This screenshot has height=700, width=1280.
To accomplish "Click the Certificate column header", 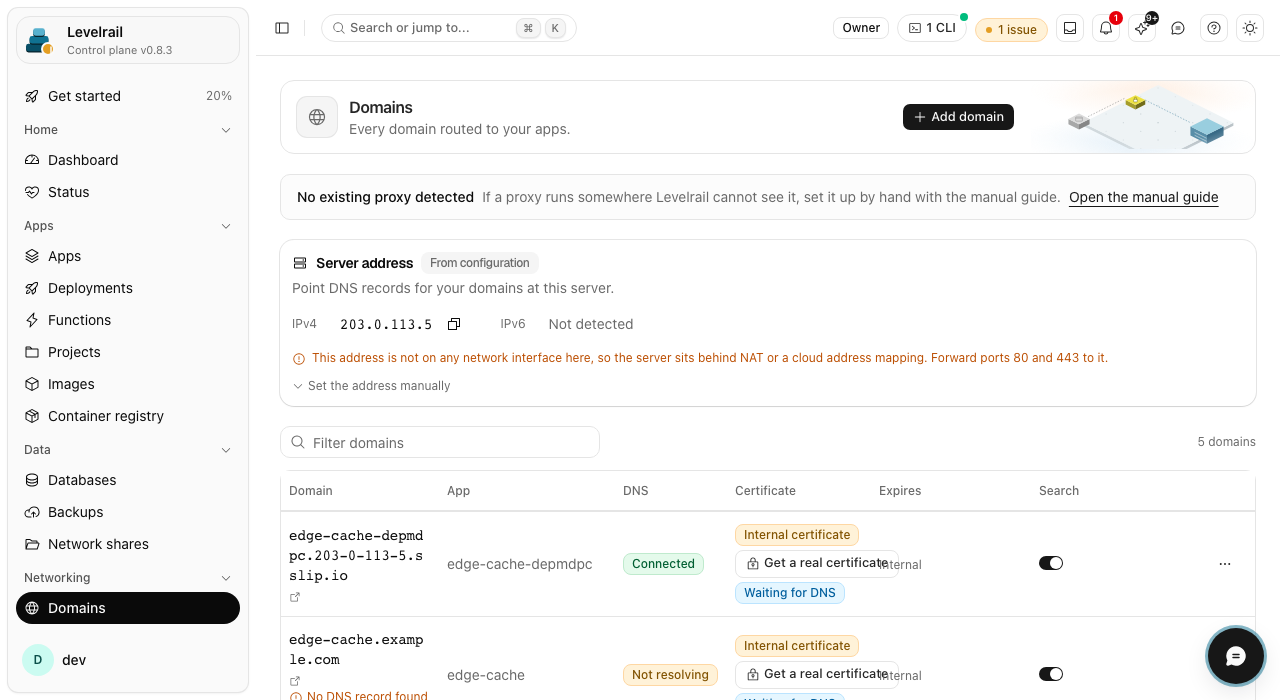I will click(765, 491).
